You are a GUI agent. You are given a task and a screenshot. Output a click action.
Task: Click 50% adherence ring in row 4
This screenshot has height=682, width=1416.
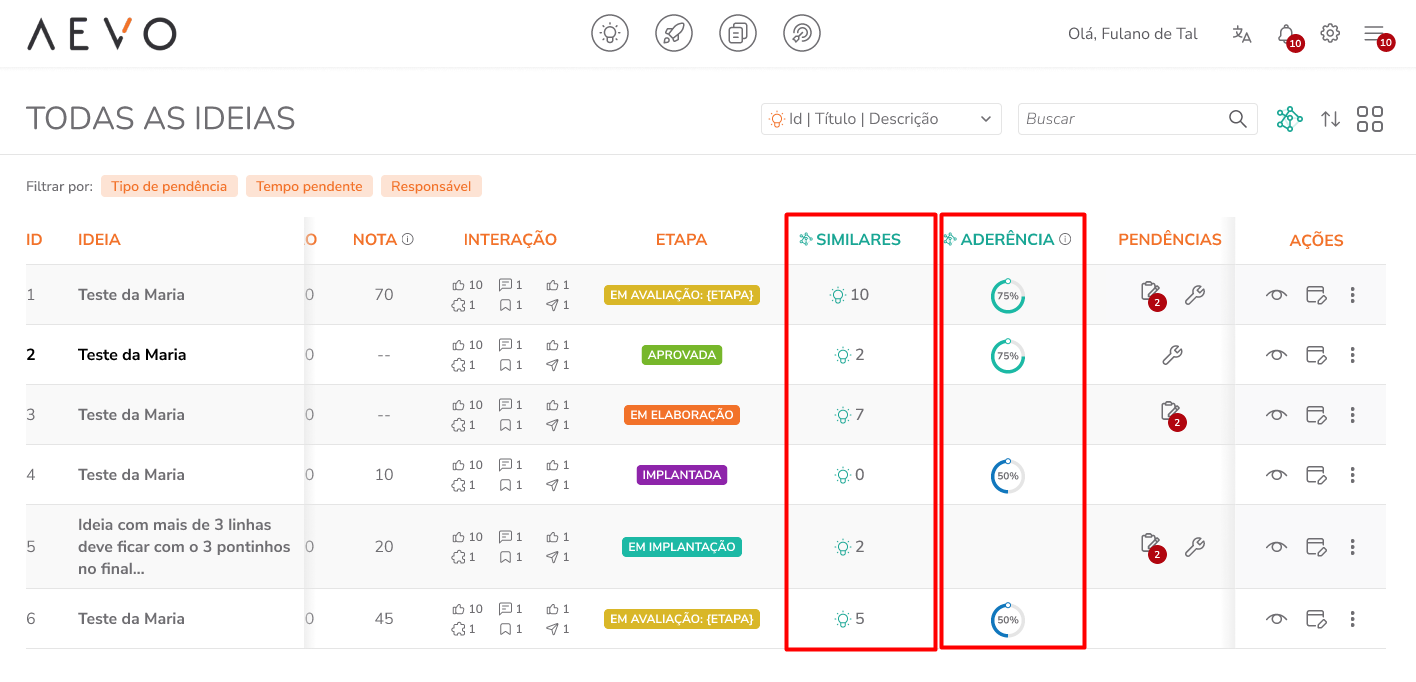(x=1008, y=476)
